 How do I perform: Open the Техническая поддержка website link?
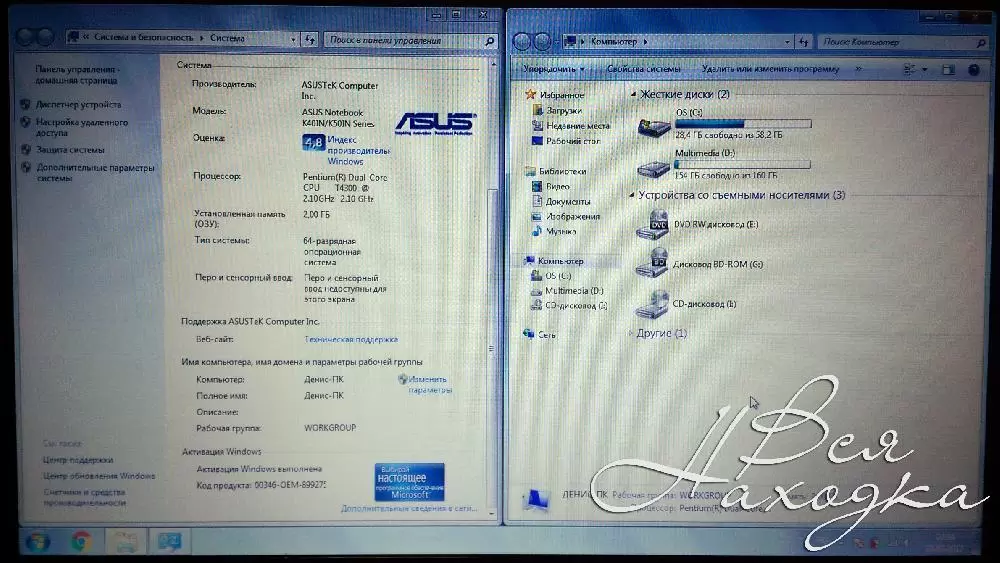[x=350, y=339]
